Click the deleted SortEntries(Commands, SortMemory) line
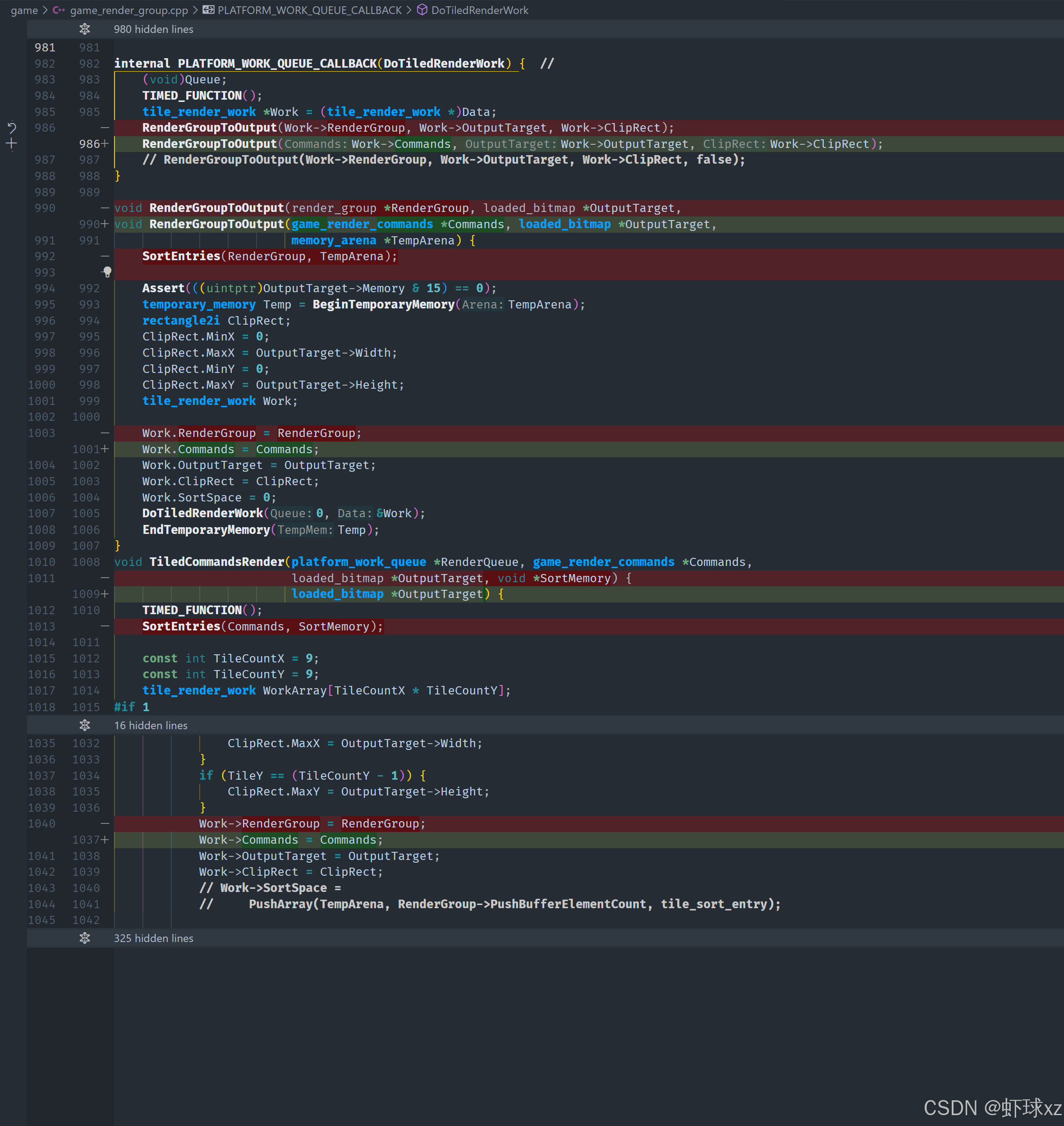The image size is (1064, 1126). [262, 626]
